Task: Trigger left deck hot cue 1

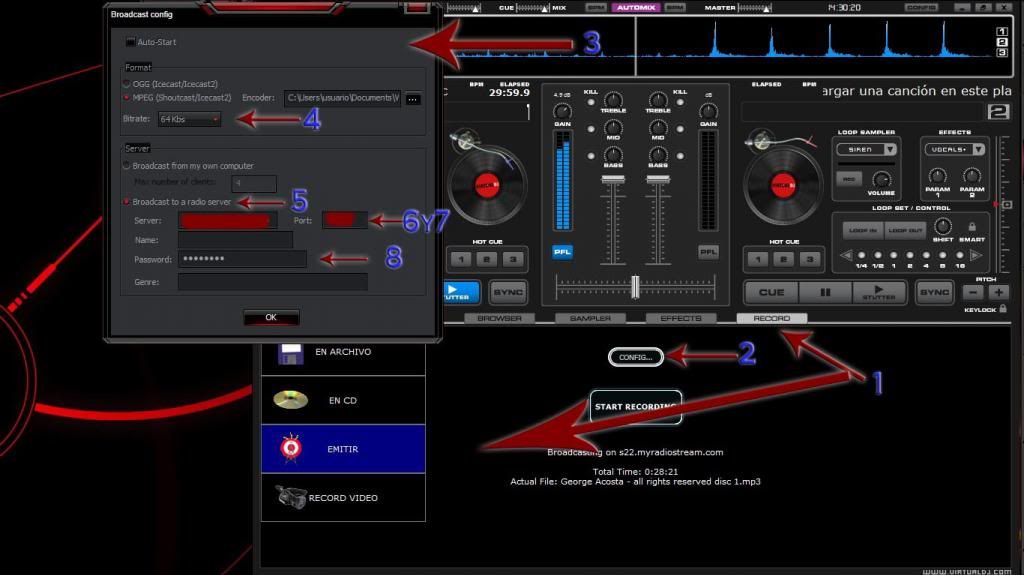Action: pos(460,259)
